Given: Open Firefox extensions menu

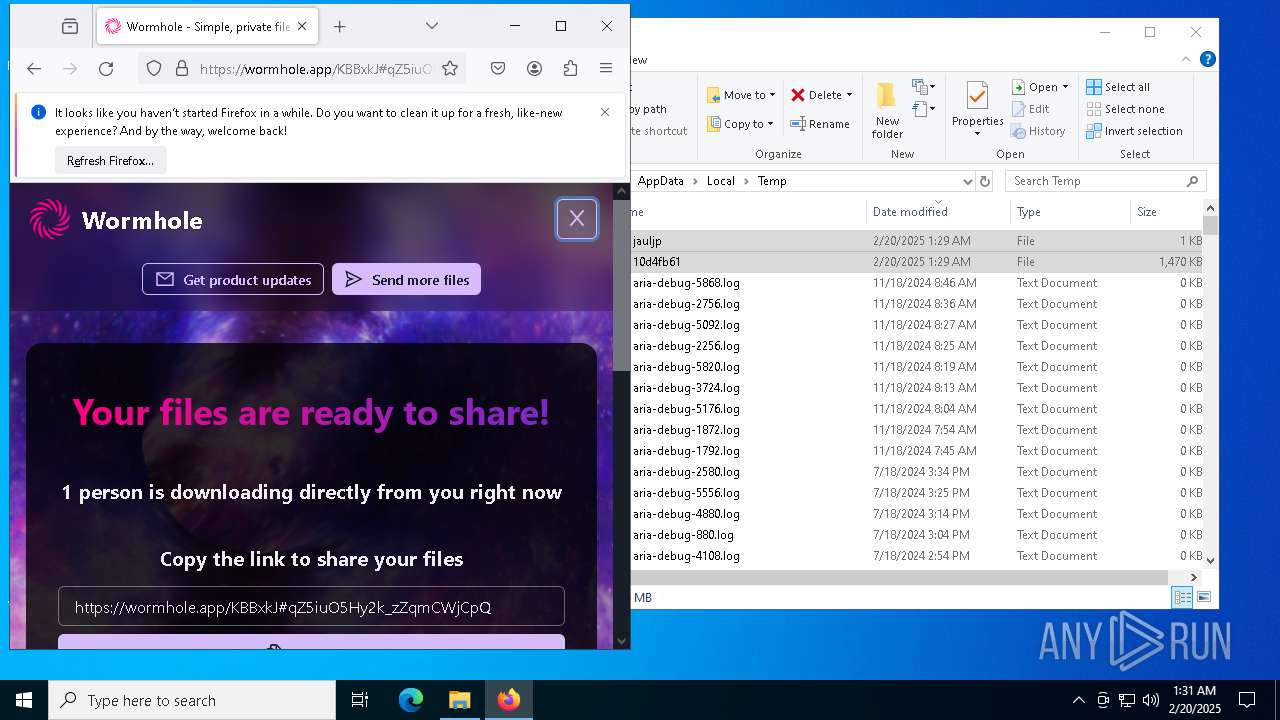Looking at the screenshot, I should (570, 68).
